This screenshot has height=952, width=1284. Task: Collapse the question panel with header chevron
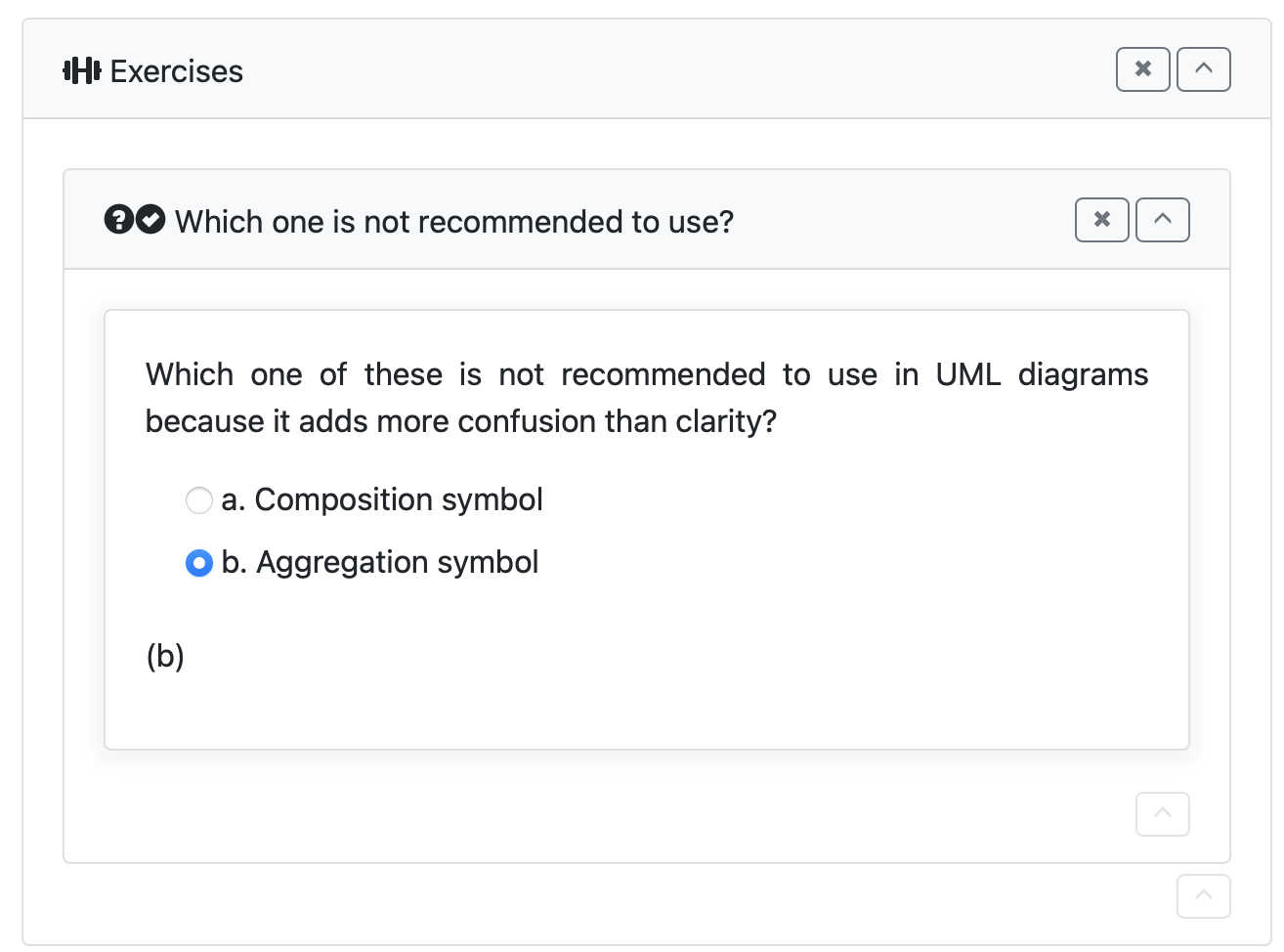click(x=1162, y=220)
